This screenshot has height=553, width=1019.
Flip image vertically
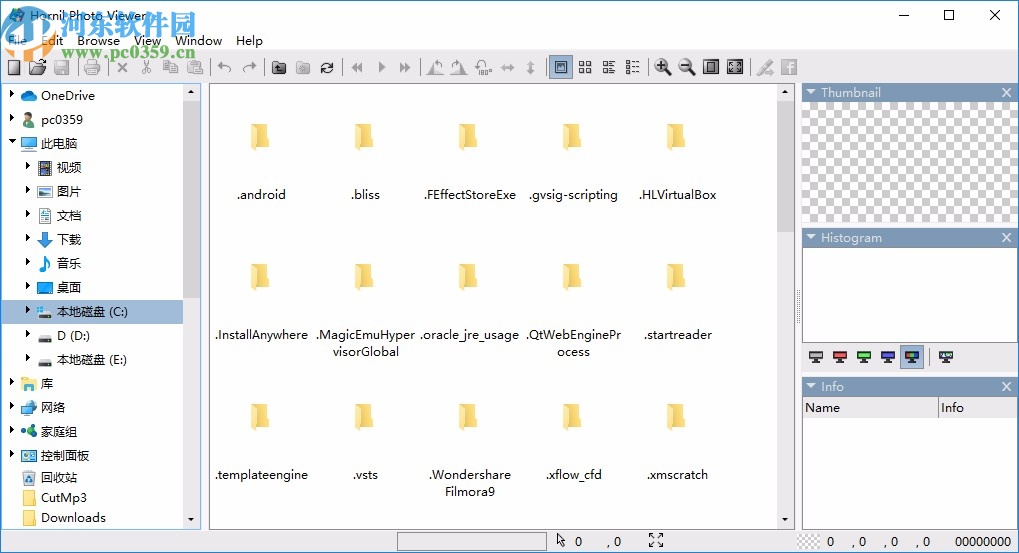530,67
